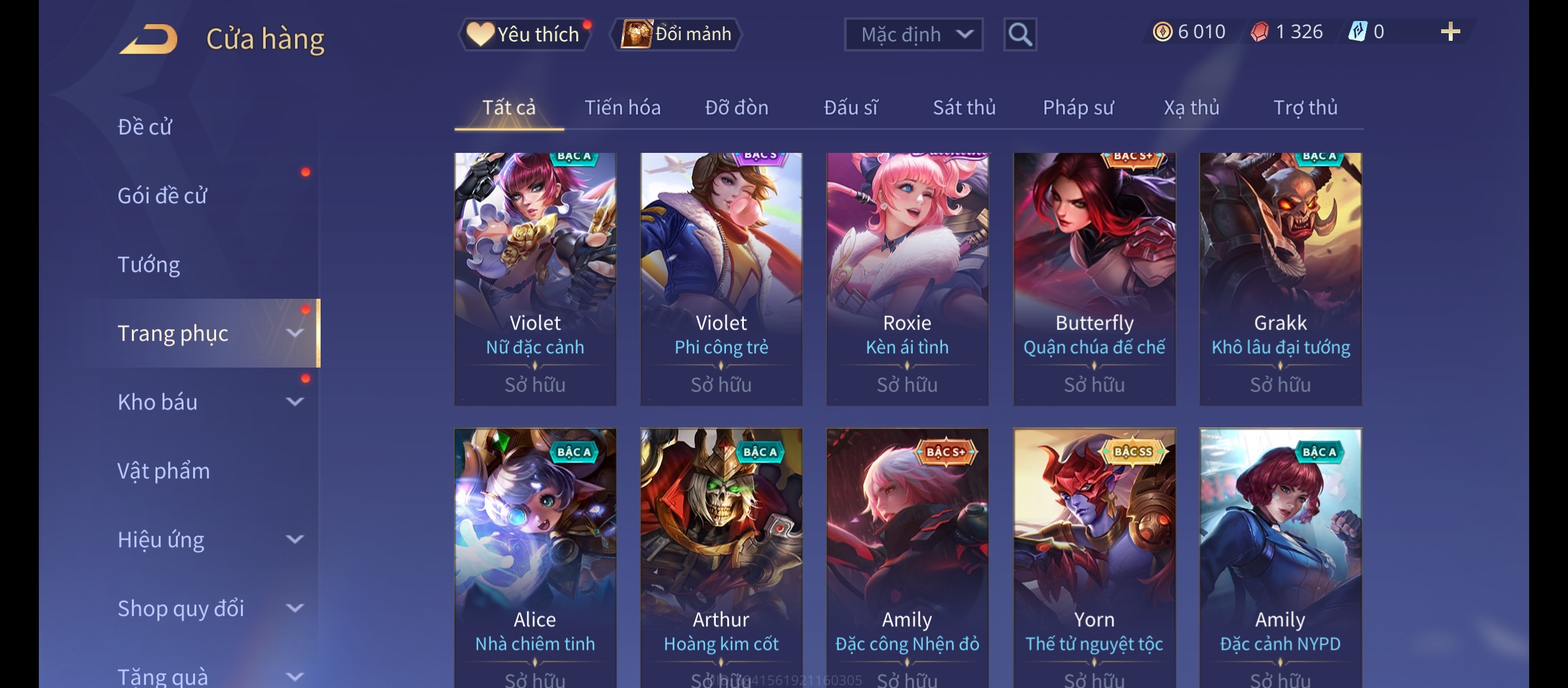Screen dimensions: 1568x688
Task: Open Vật phẩm in the sidebar
Action: 164,471
